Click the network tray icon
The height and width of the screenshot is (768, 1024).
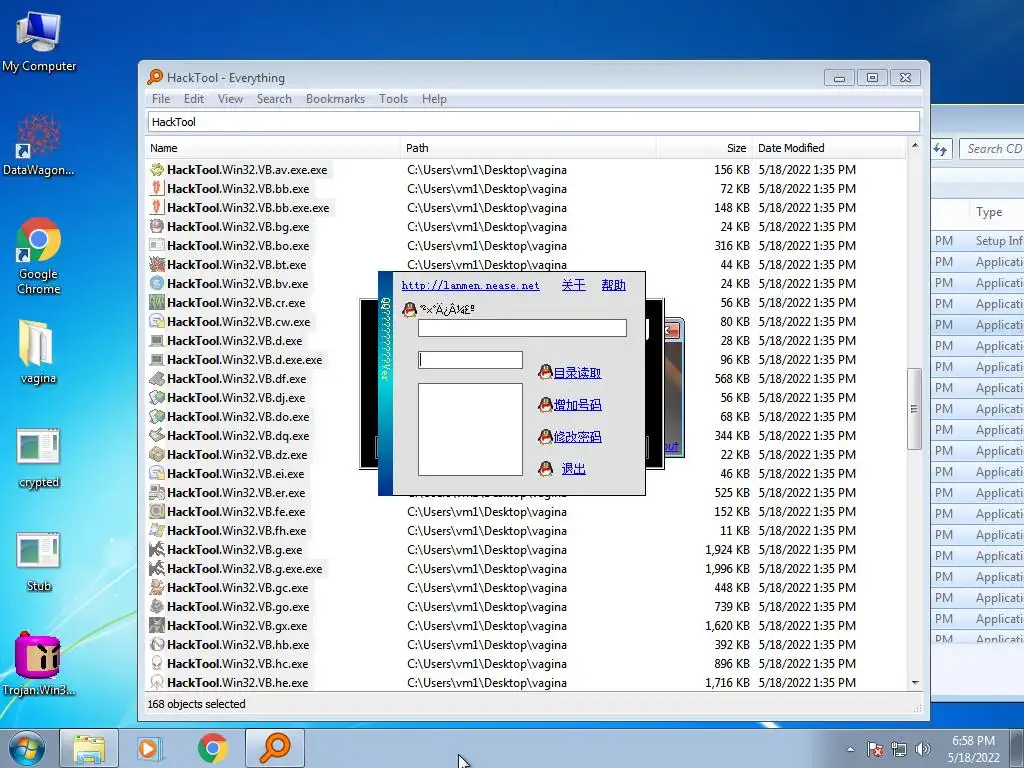point(899,749)
